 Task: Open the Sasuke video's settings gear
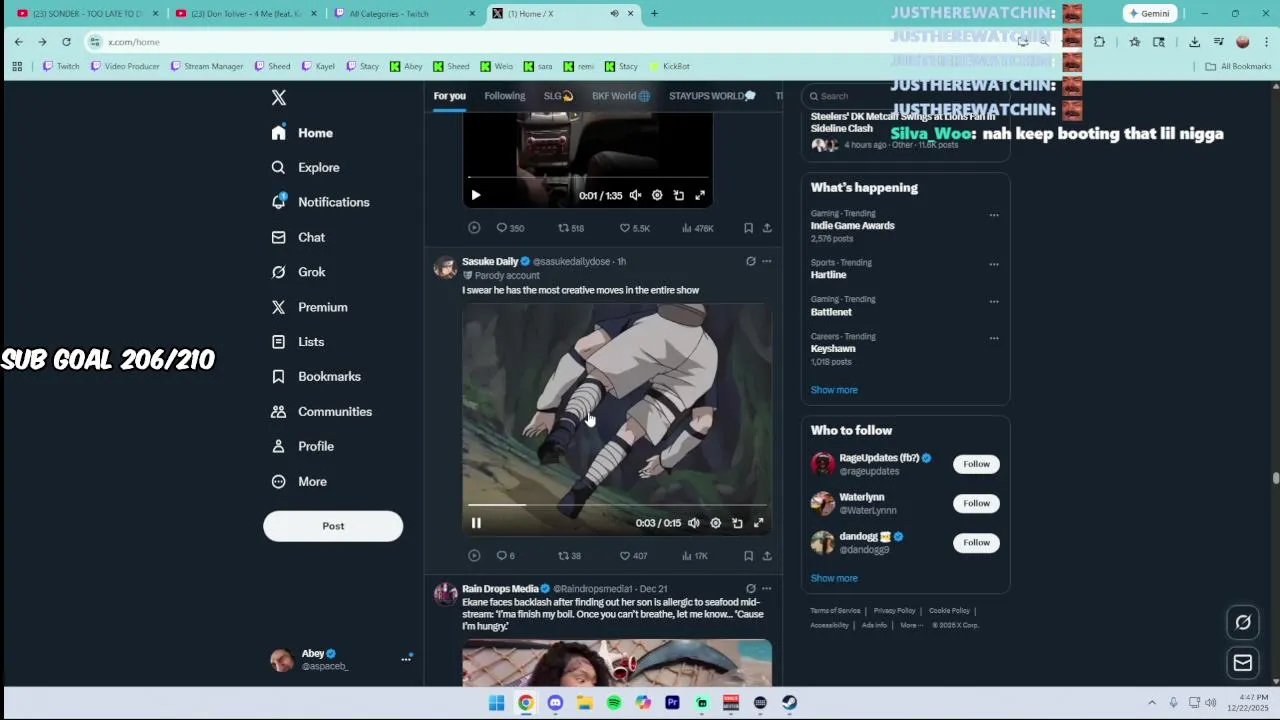tap(716, 523)
